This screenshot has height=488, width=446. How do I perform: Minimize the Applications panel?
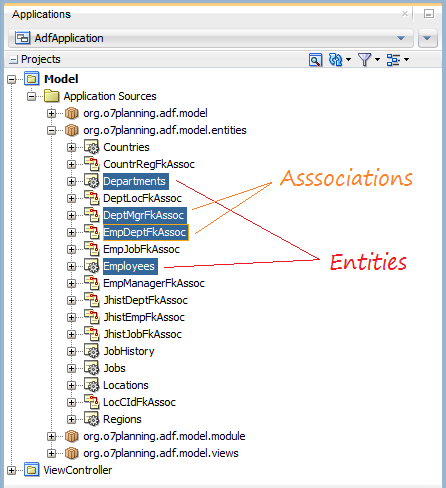[429, 14]
